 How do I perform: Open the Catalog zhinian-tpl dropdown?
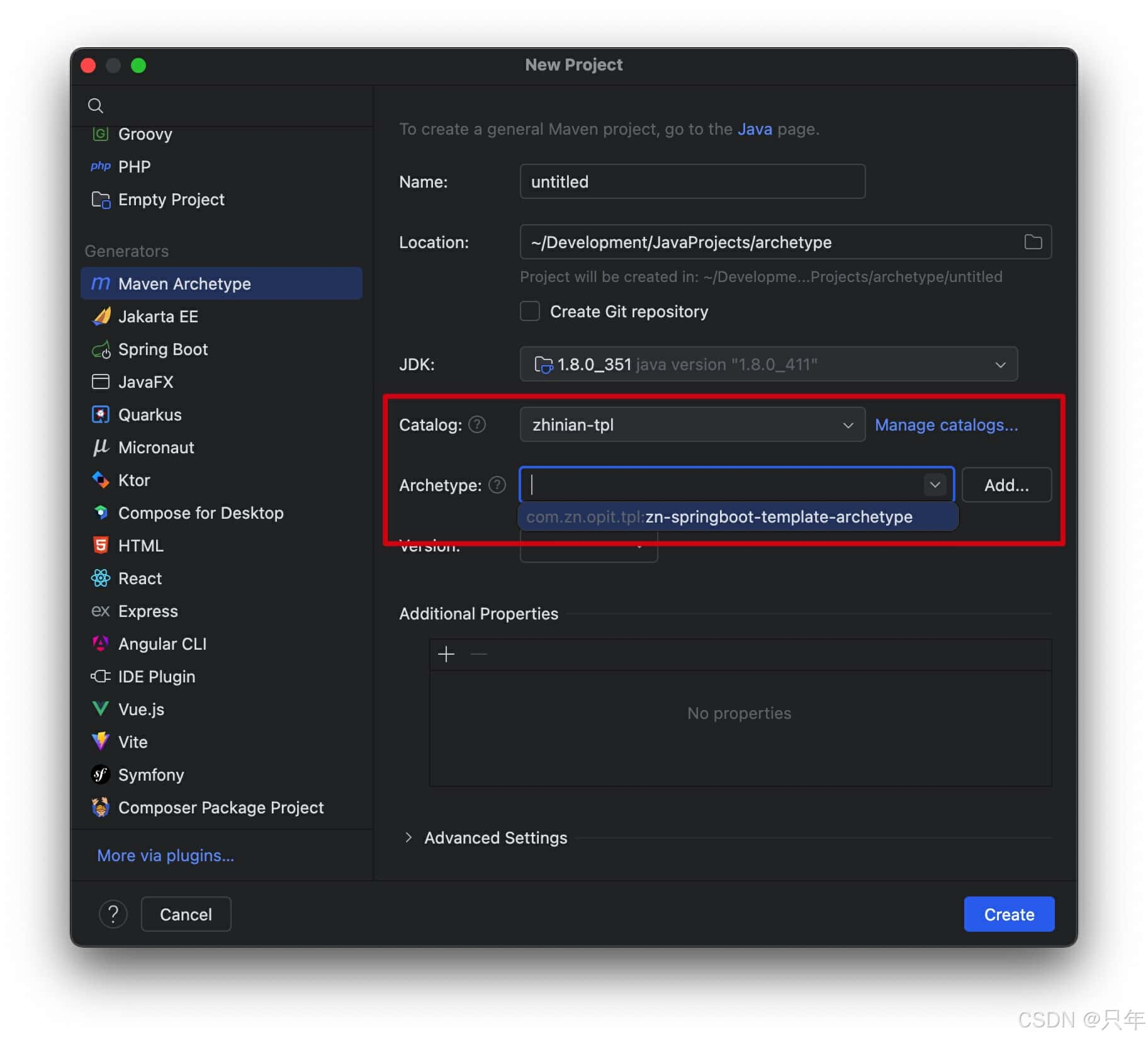tap(692, 424)
